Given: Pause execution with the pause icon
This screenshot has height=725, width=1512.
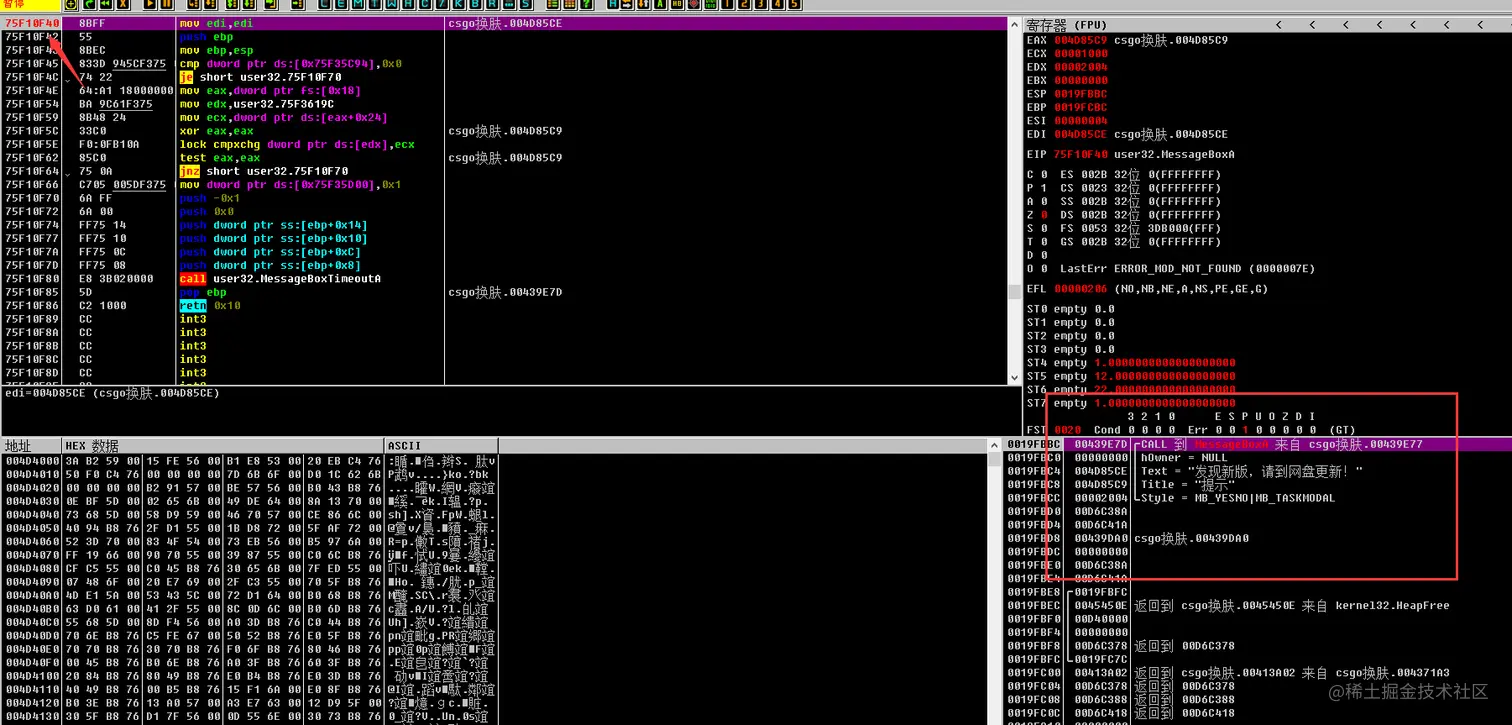Looking at the screenshot, I should 167,5.
